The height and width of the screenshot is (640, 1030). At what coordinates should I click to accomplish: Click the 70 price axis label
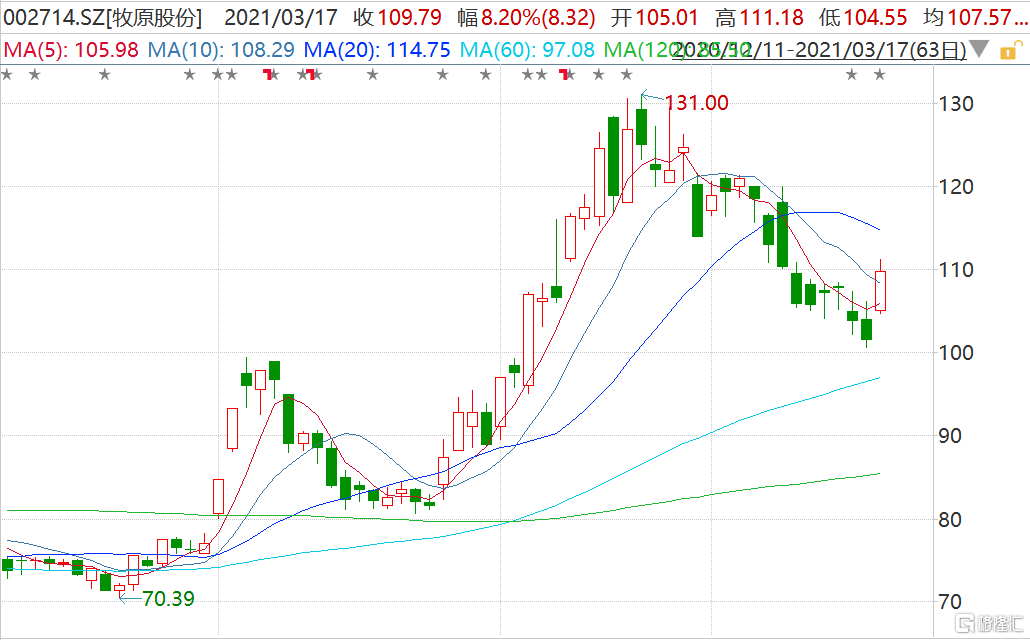point(949,602)
